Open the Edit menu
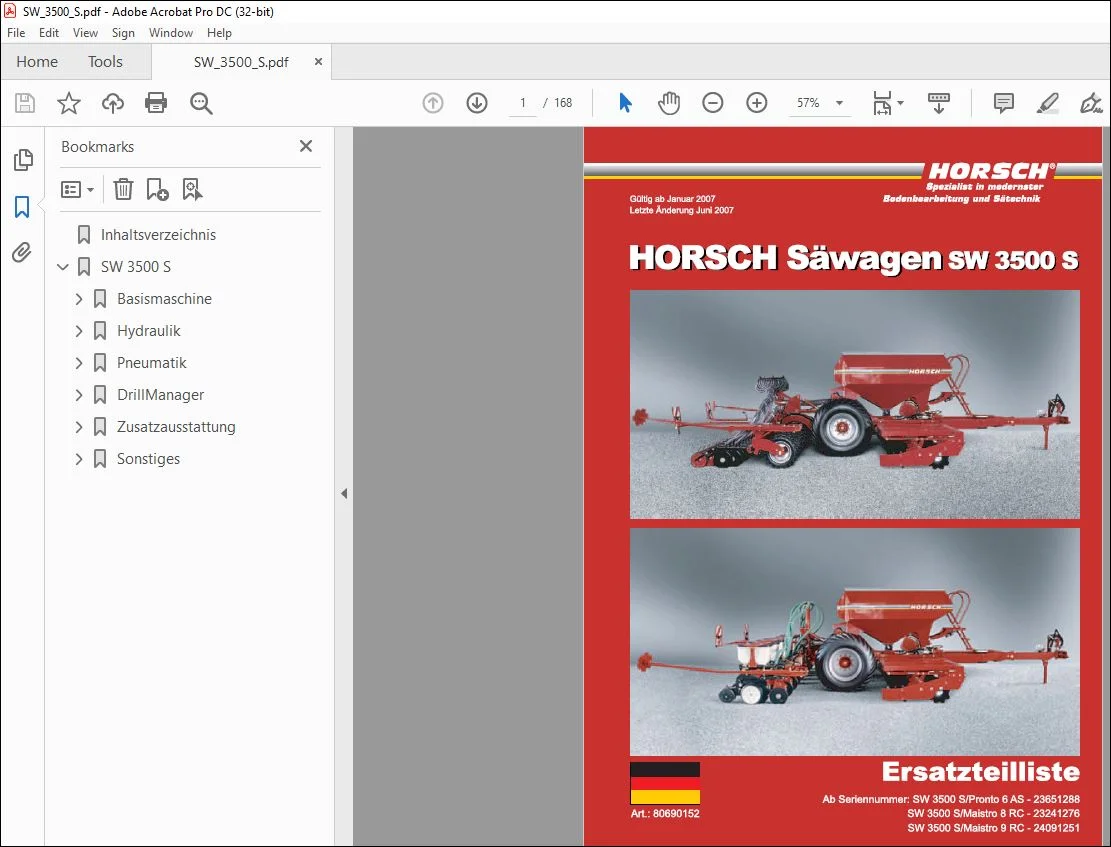 click(x=49, y=33)
